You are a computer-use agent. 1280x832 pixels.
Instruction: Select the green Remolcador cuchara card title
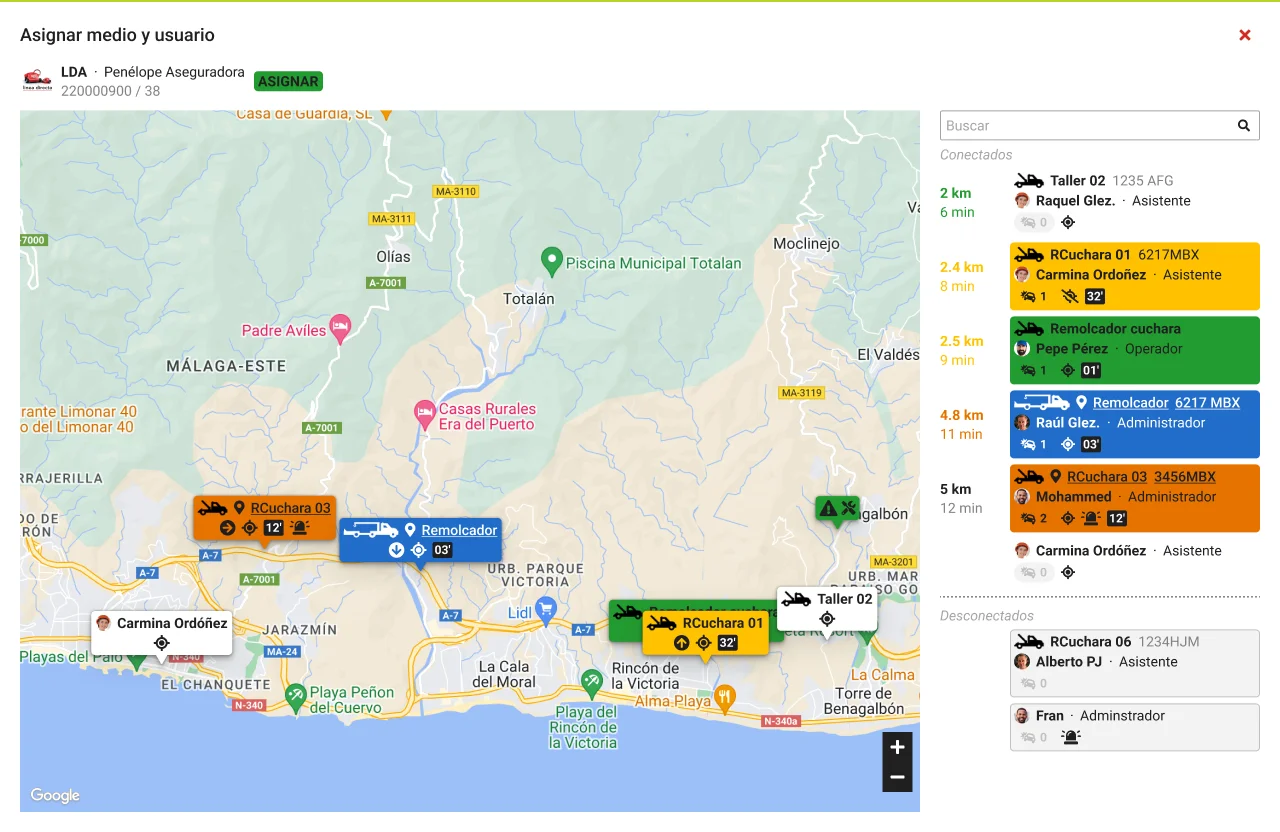click(1115, 329)
